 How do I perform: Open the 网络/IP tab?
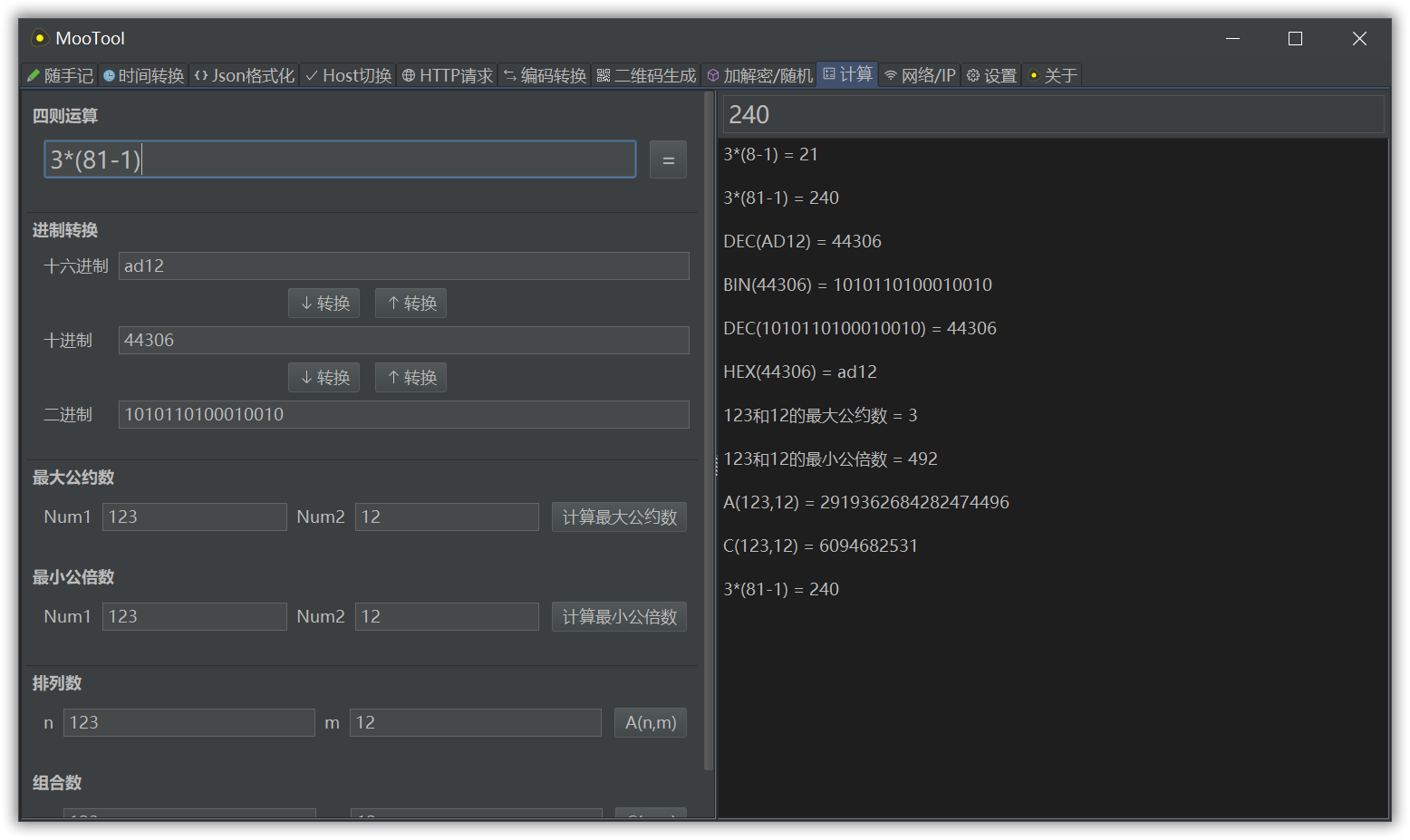click(921, 75)
